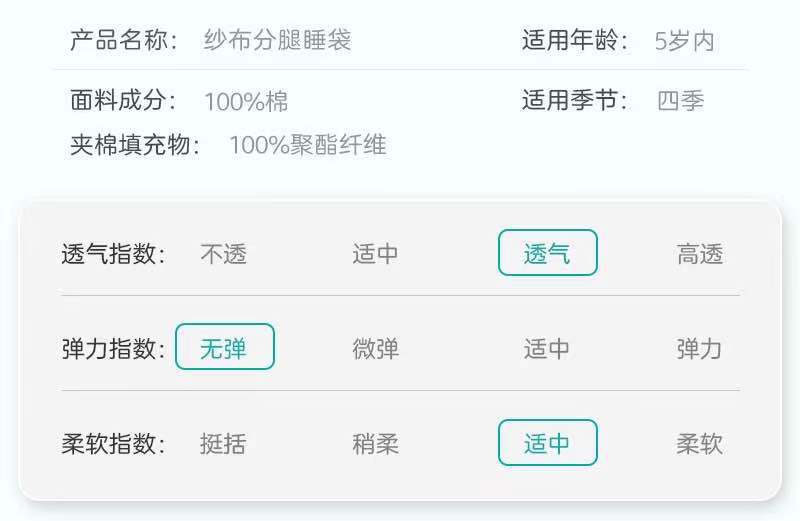Image resolution: width=800 pixels, height=521 pixels.
Task: Click the 柔软指数 label
Action: point(113,444)
